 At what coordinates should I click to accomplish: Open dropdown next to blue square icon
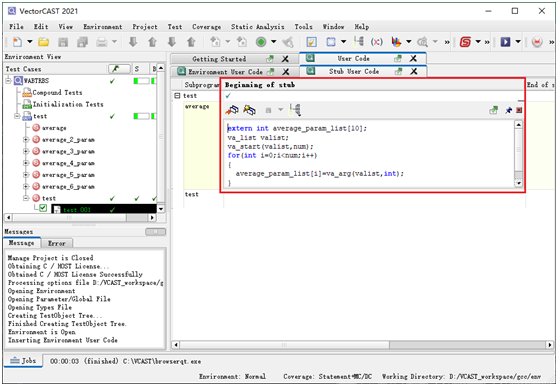pos(343,42)
